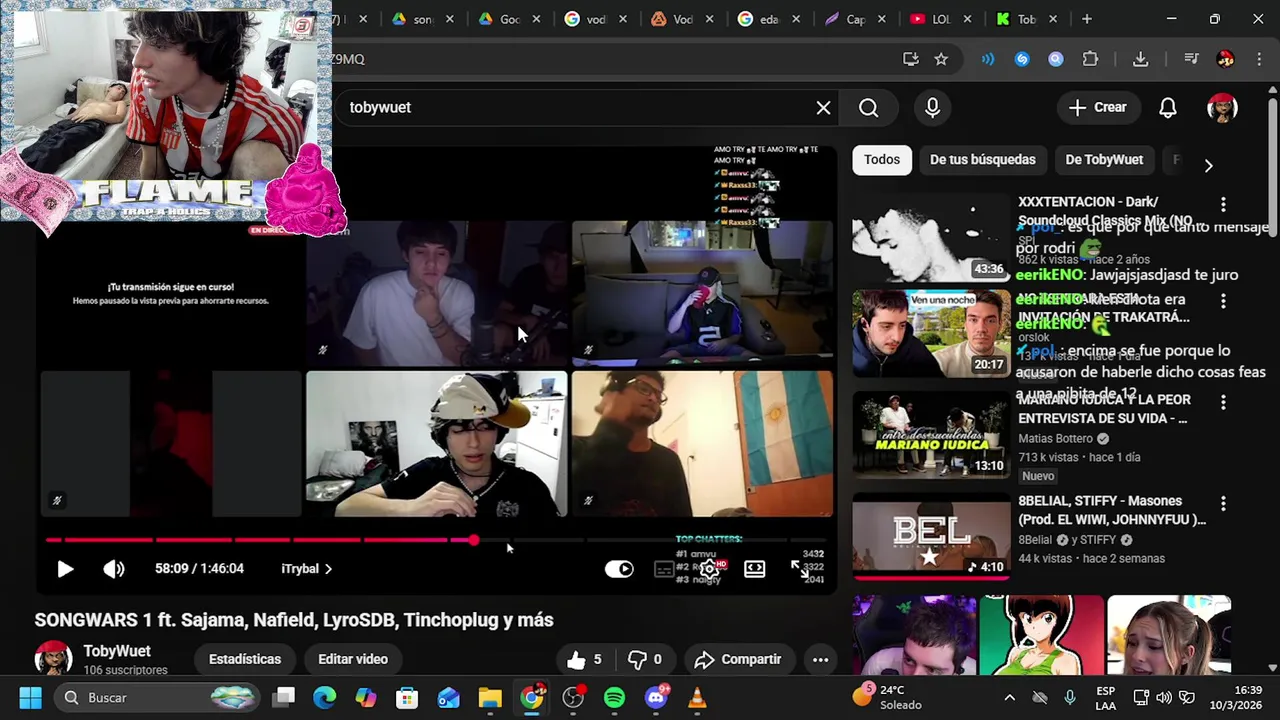Open the Chrome three-dot menu
This screenshot has height=720, width=1280.
coord(1259,59)
